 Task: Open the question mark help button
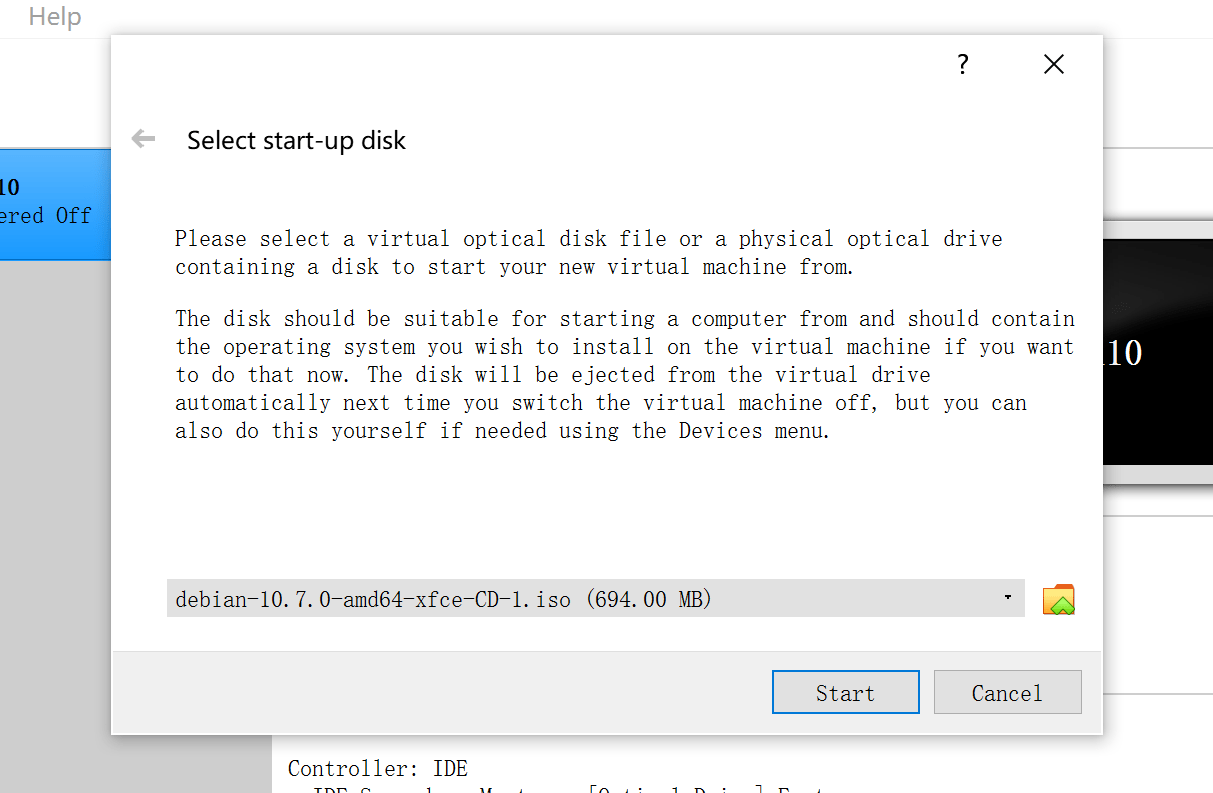coord(962,65)
